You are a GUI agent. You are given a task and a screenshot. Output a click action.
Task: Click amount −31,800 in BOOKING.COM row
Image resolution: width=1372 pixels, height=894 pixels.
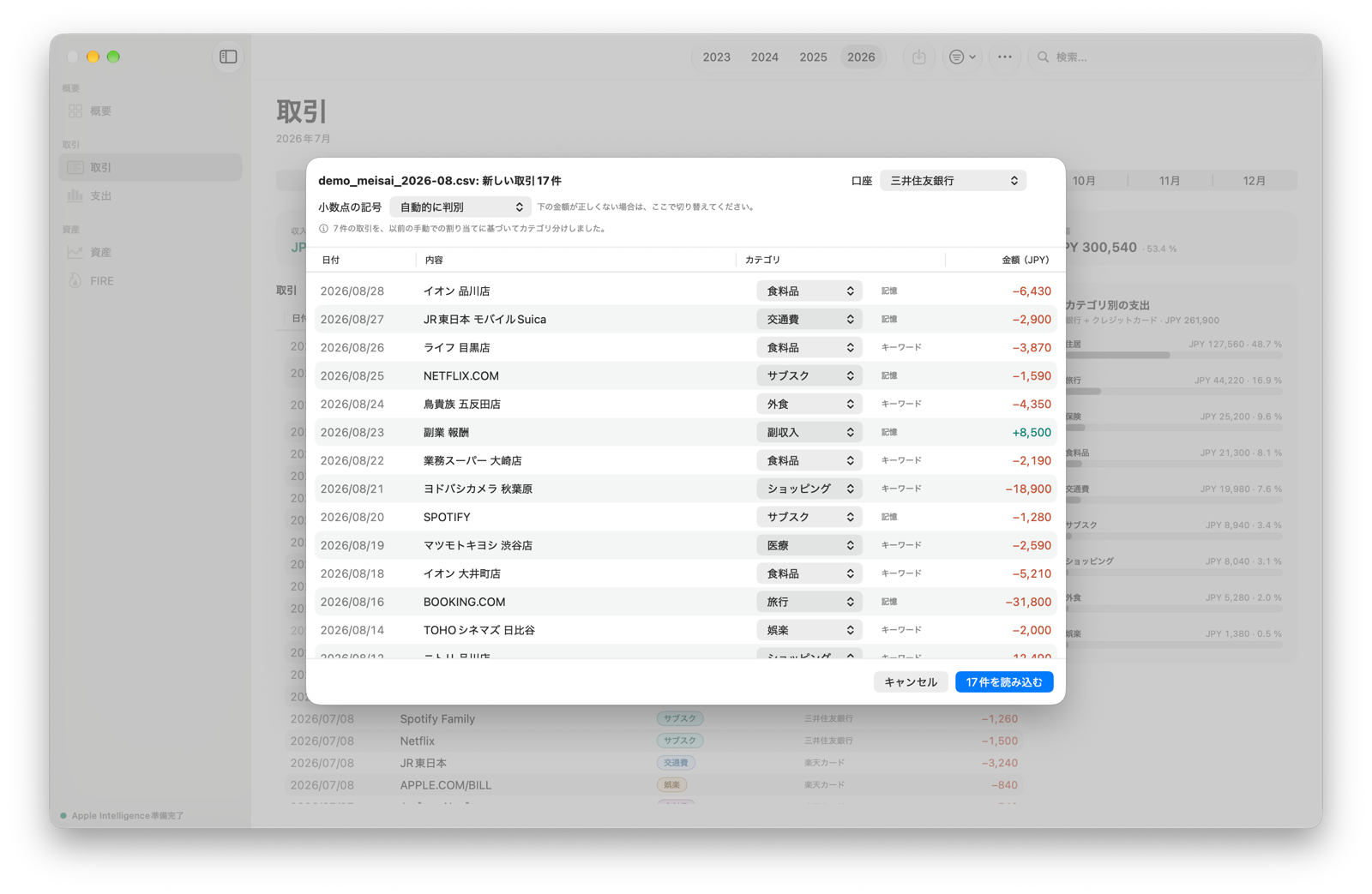click(1028, 602)
